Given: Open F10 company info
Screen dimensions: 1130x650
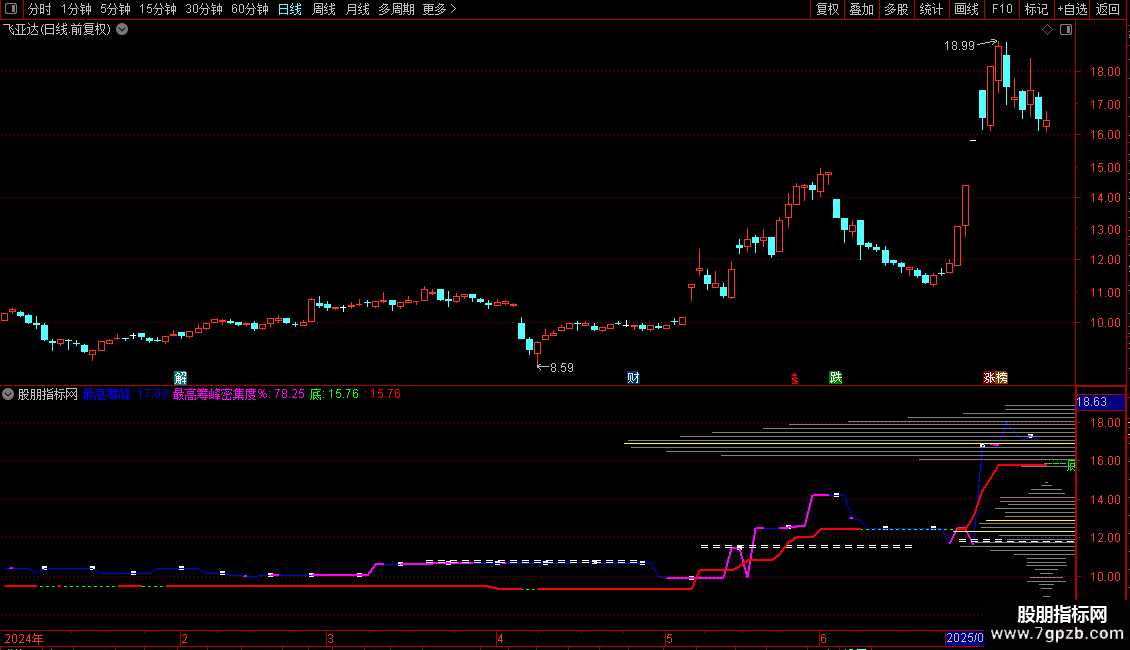Looking at the screenshot, I should click(1002, 9).
